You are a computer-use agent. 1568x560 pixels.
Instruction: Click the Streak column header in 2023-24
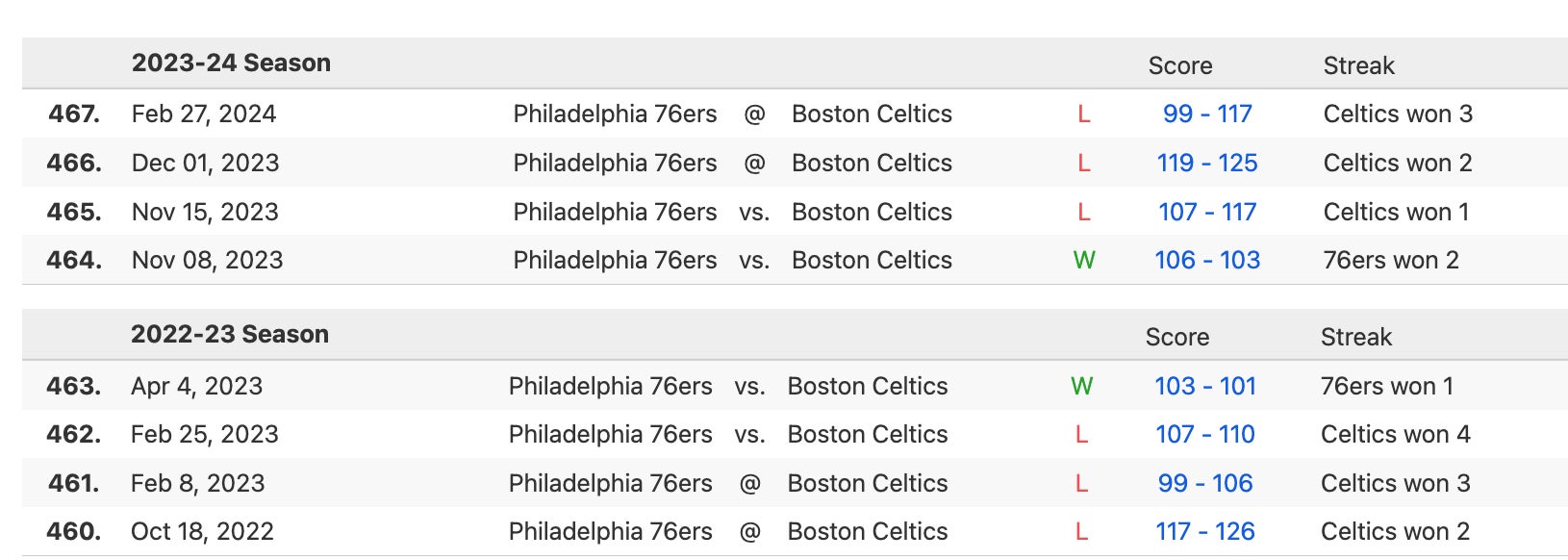pyautogui.click(x=1358, y=66)
